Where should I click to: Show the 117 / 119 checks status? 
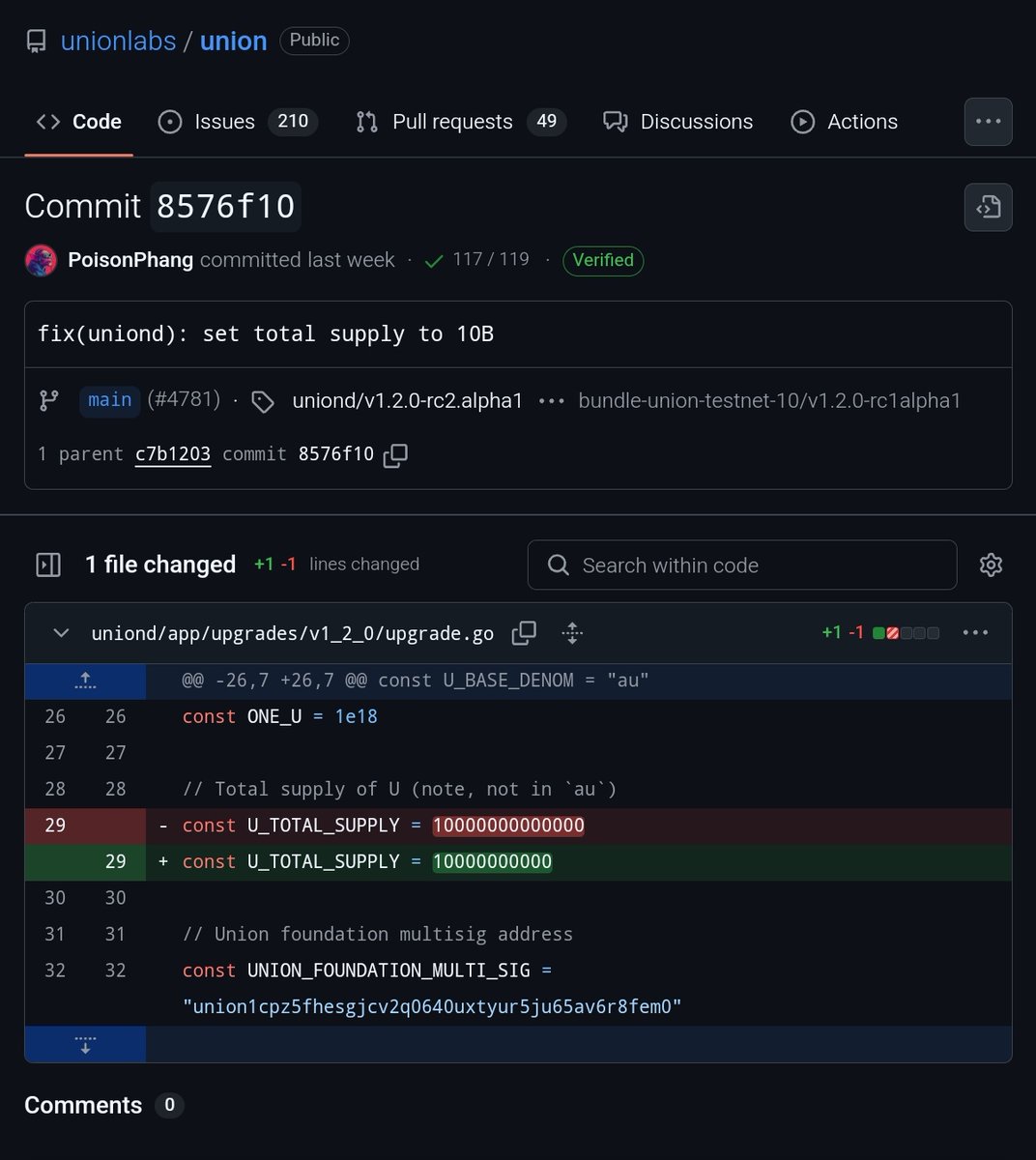coord(477,260)
